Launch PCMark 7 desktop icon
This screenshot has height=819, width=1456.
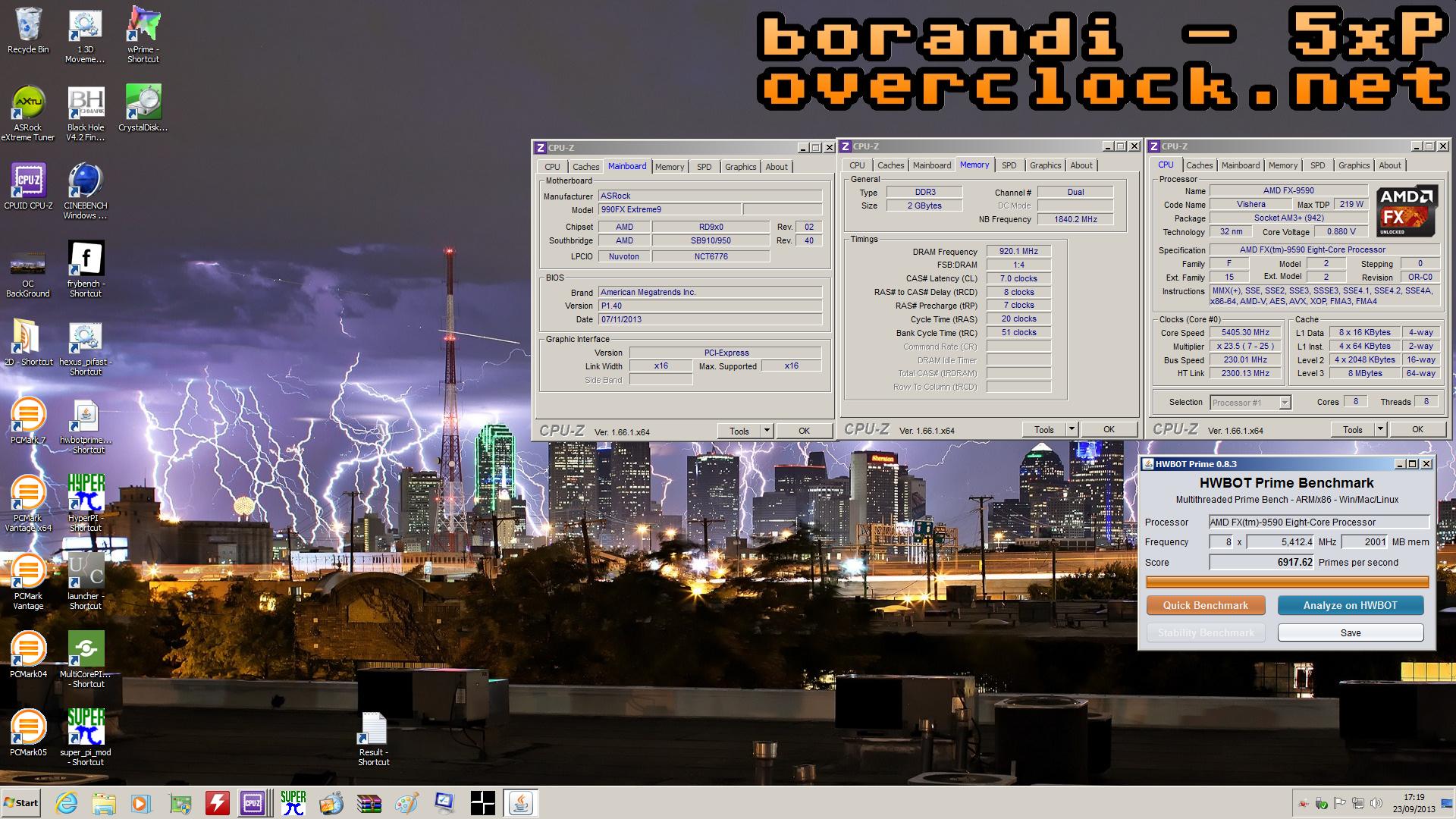(x=28, y=421)
